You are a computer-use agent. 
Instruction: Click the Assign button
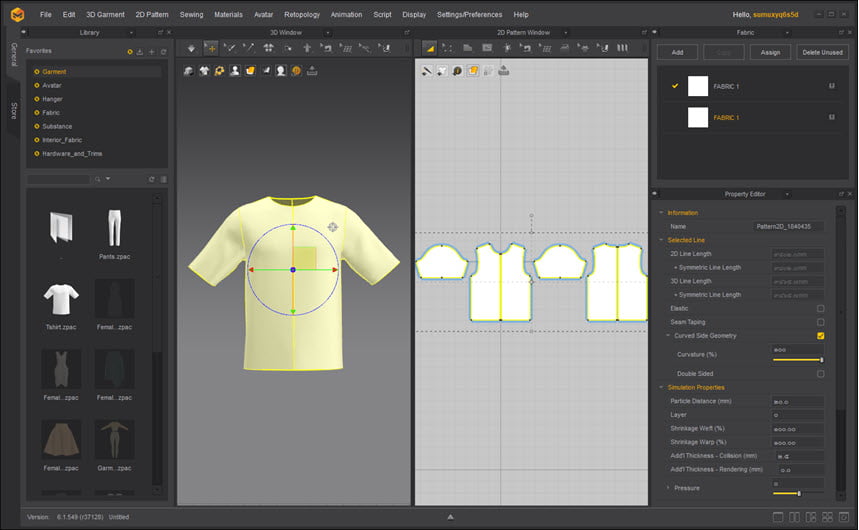tap(770, 53)
